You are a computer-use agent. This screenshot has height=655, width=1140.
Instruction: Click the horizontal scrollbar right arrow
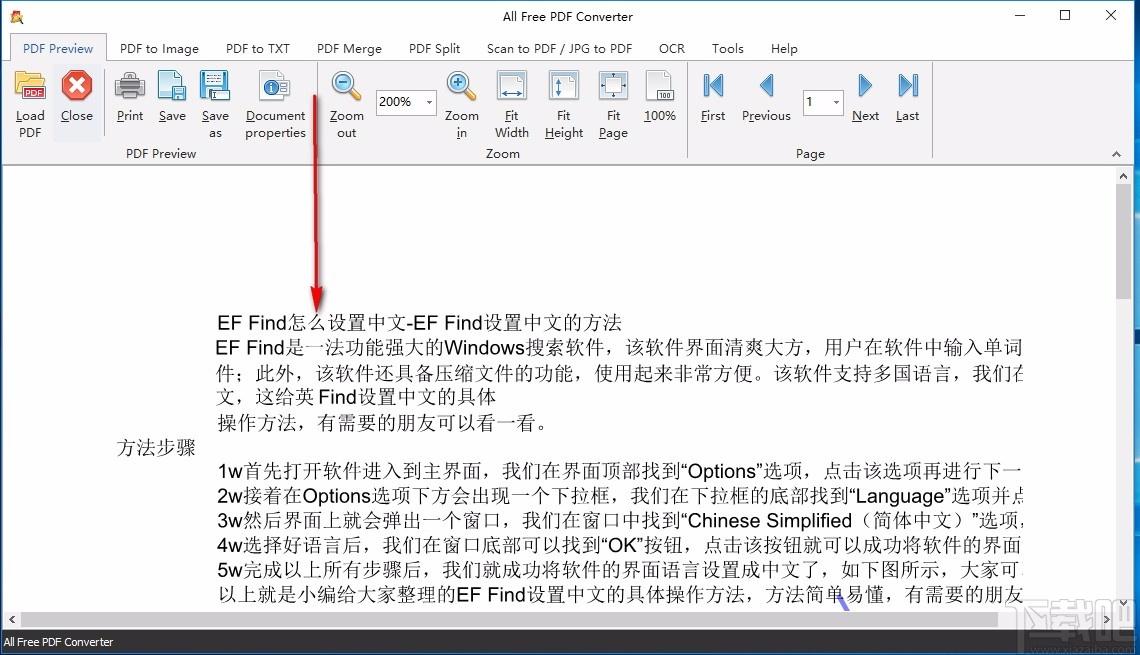1107,619
